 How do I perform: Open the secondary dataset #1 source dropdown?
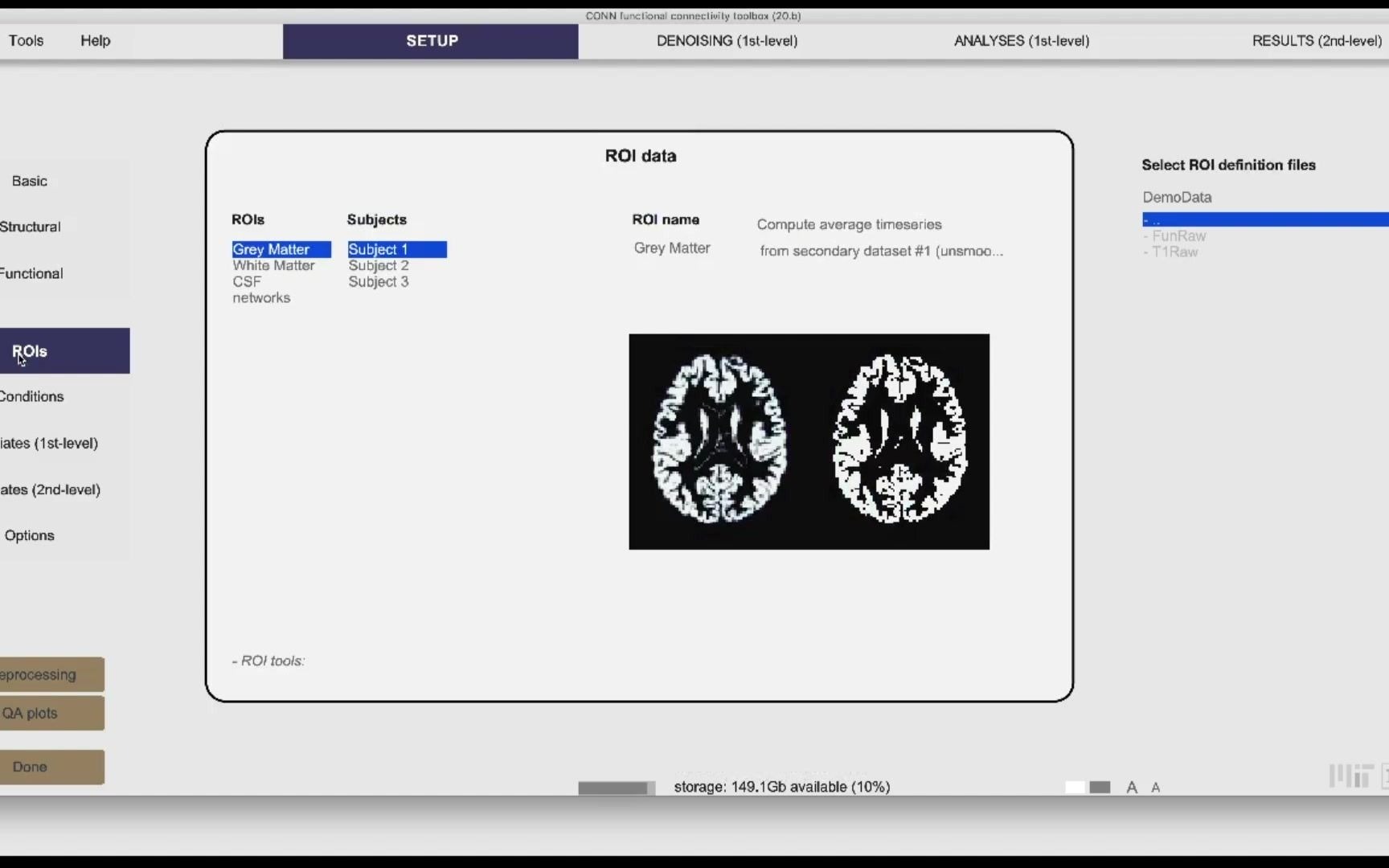pos(881,252)
